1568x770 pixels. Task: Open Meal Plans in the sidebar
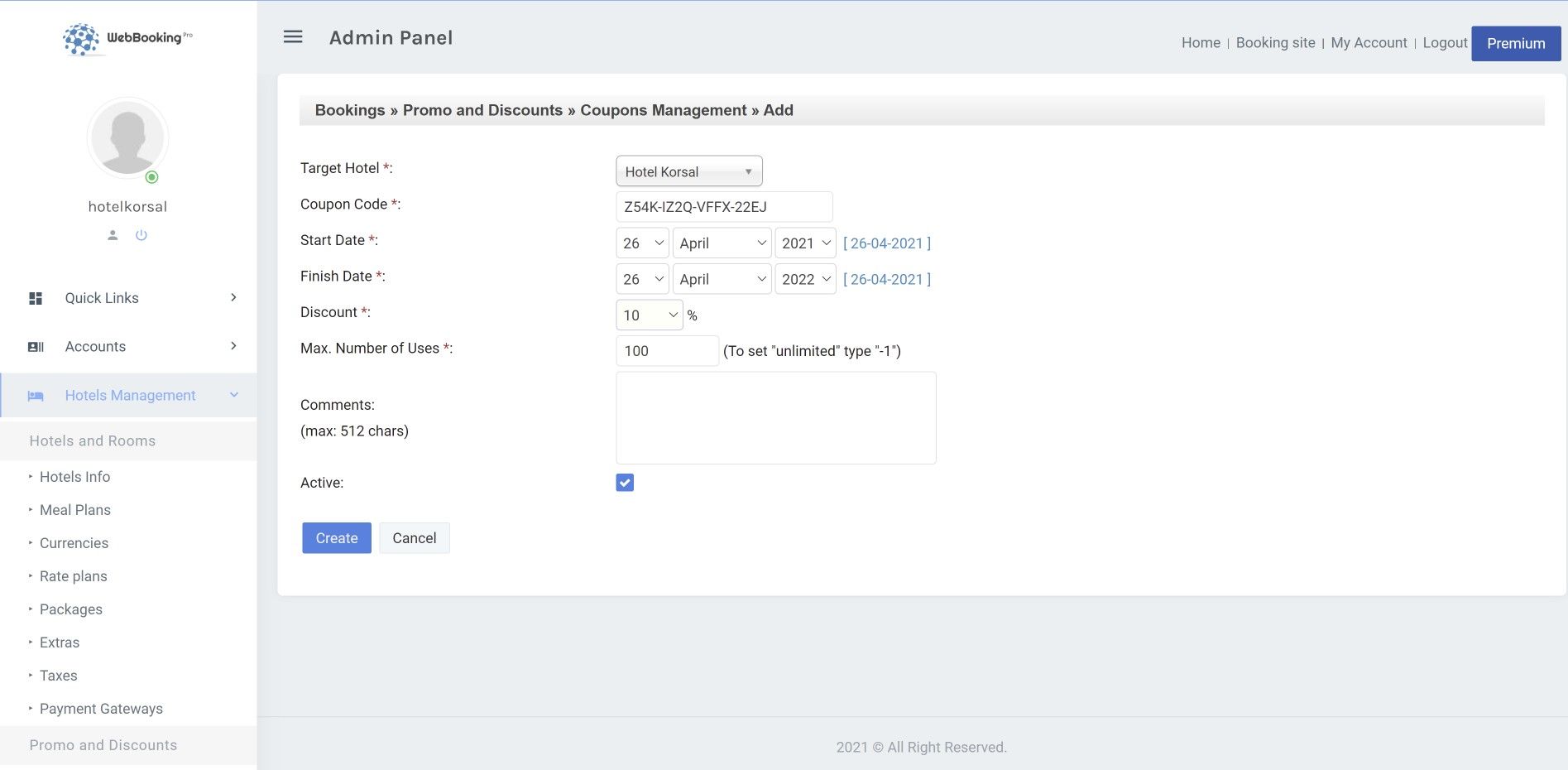[75, 510]
